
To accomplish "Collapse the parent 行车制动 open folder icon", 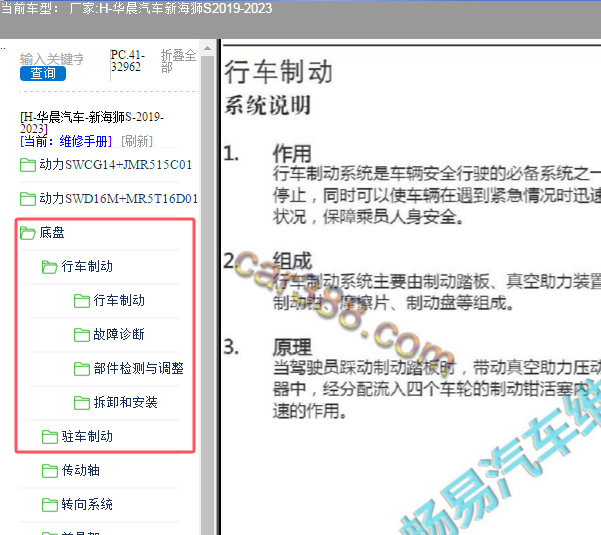I will pos(49,267).
